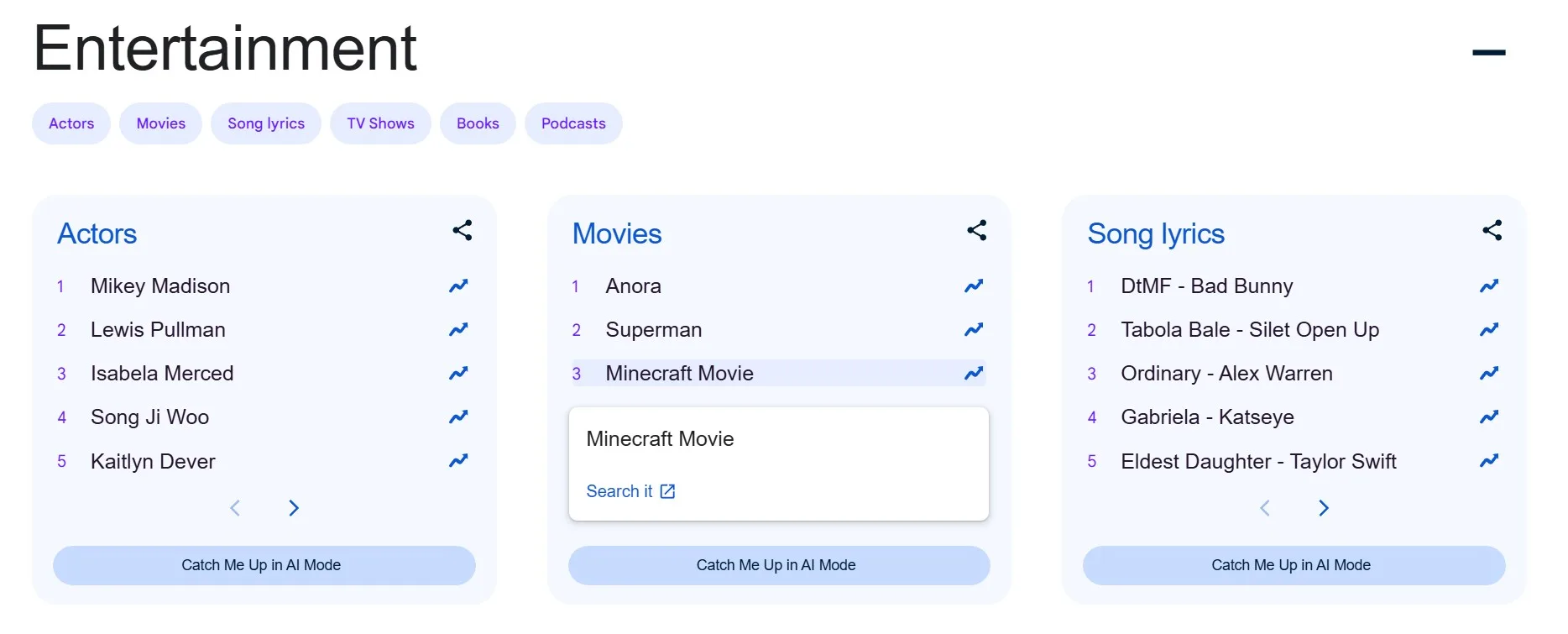Select Mikey Madison in Actors list

point(160,286)
